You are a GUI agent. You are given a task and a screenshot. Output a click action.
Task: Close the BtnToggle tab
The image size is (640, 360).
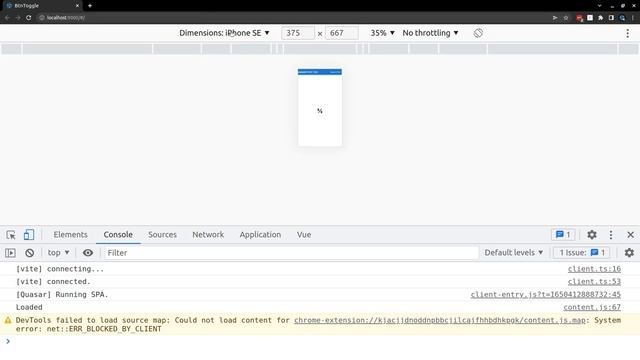click(x=77, y=6)
